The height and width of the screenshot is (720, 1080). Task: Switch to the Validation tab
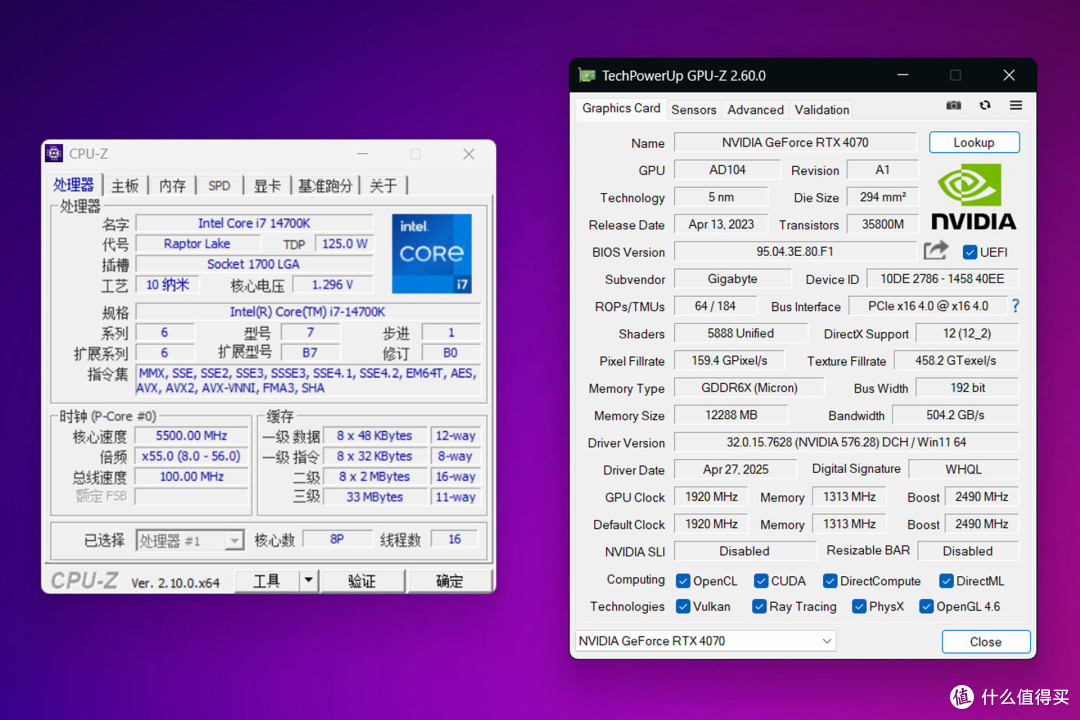[x=821, y=110]
